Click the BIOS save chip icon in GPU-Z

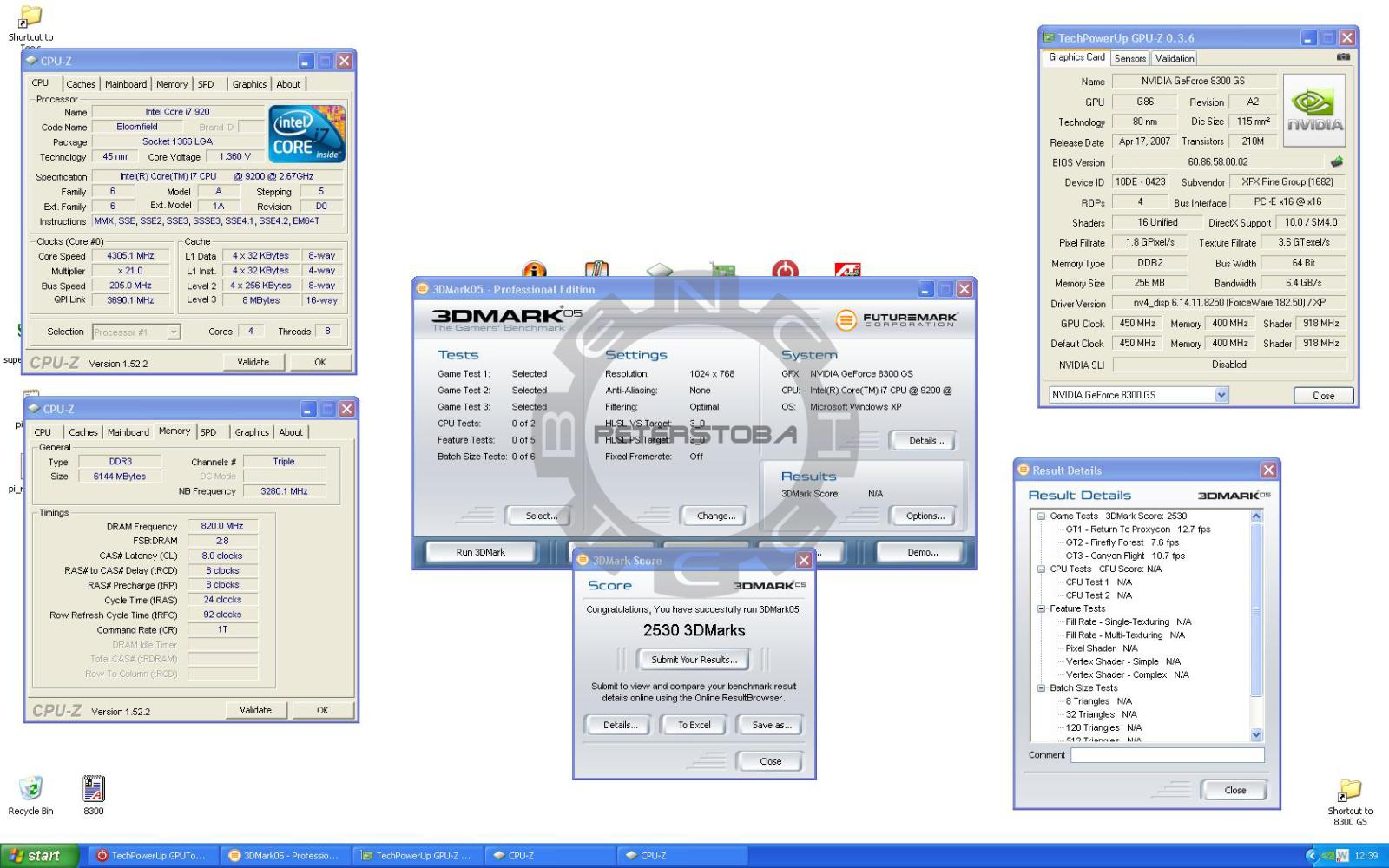point(1337,161)
